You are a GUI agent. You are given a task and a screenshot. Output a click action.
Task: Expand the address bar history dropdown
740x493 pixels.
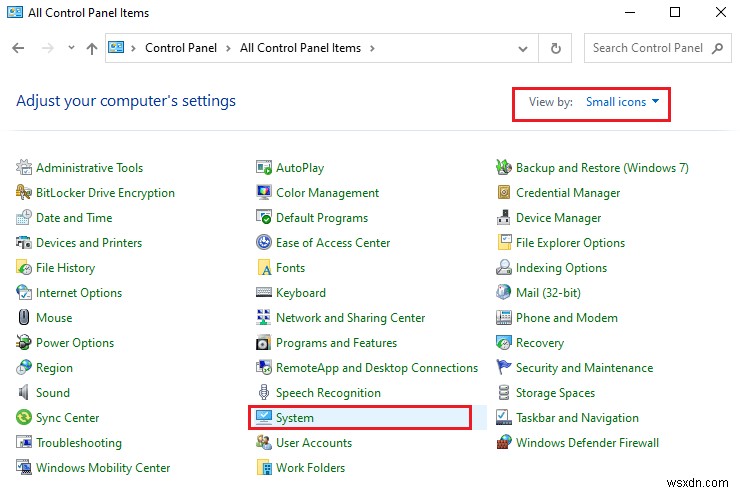click(x=524, y=48)
